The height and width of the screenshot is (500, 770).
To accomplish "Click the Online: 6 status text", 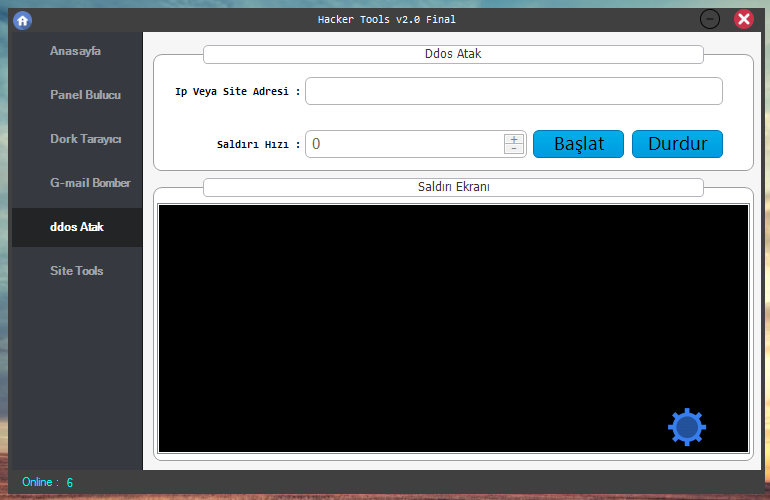I will pyautogui.click(x=48, y=482).
